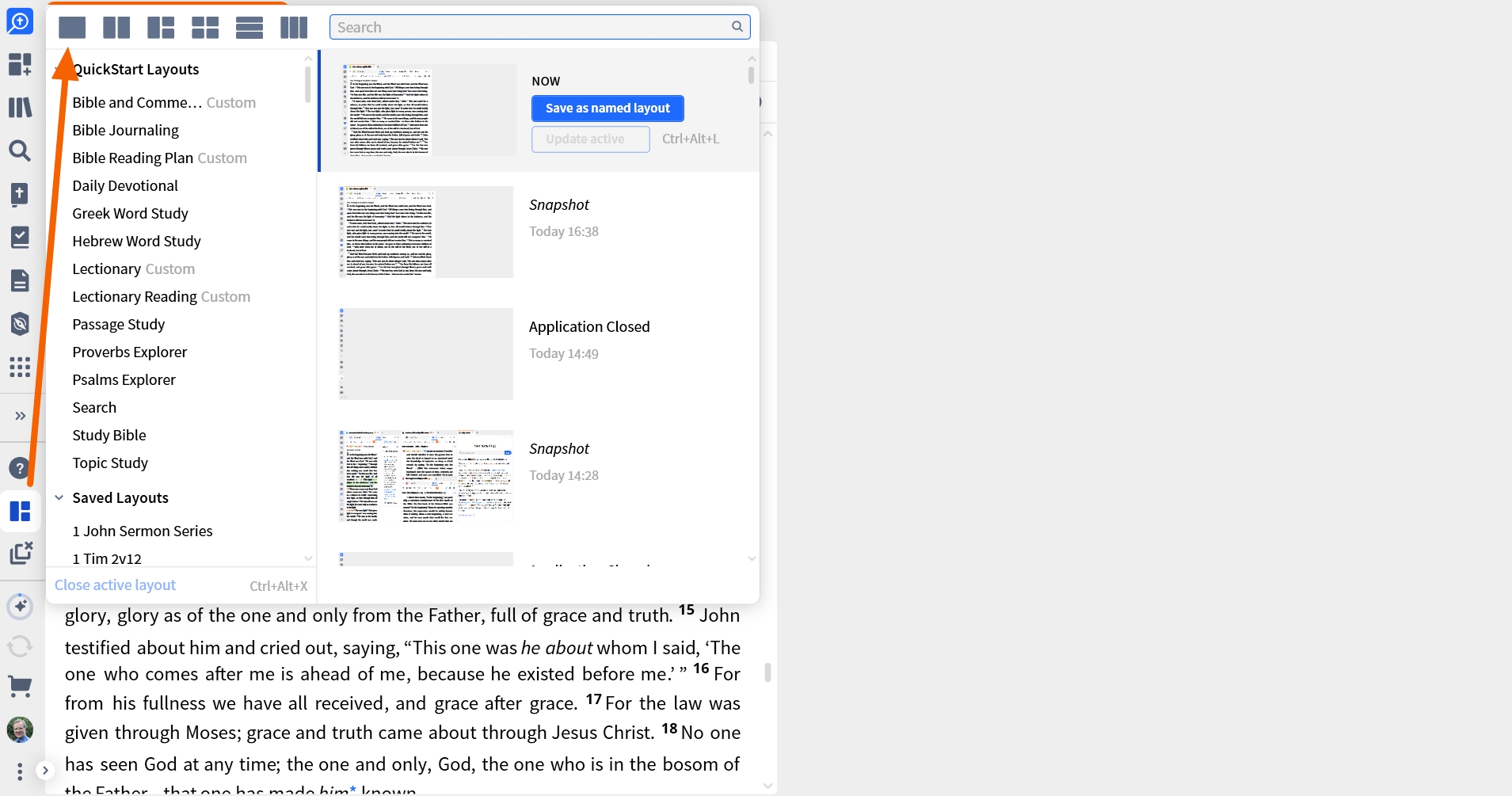1512x796 pixels.
Task: Click the QuickStart Layouts heading
Action: [135, 69]
